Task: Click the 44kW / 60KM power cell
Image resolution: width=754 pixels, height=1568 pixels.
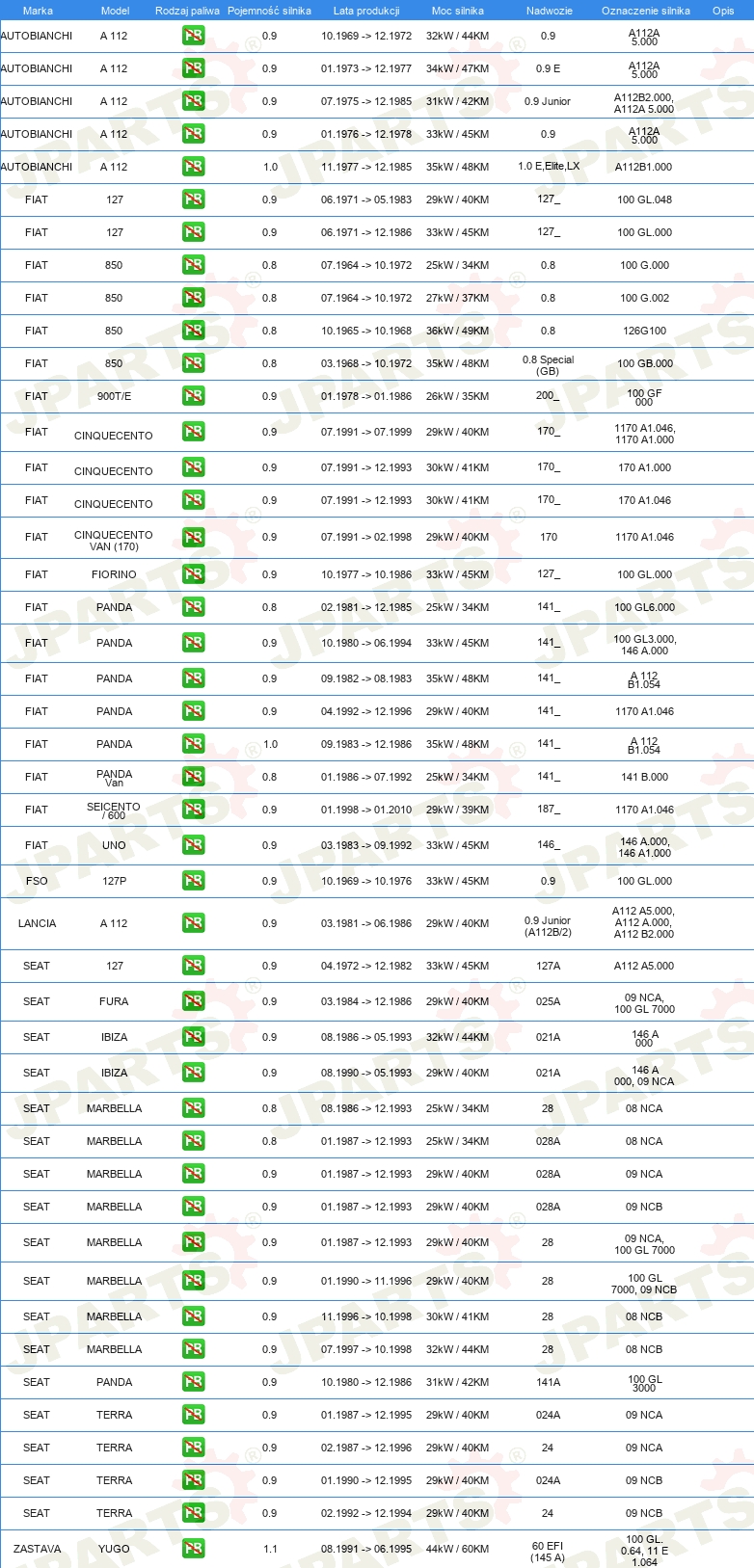Action: click(458, 1549)
